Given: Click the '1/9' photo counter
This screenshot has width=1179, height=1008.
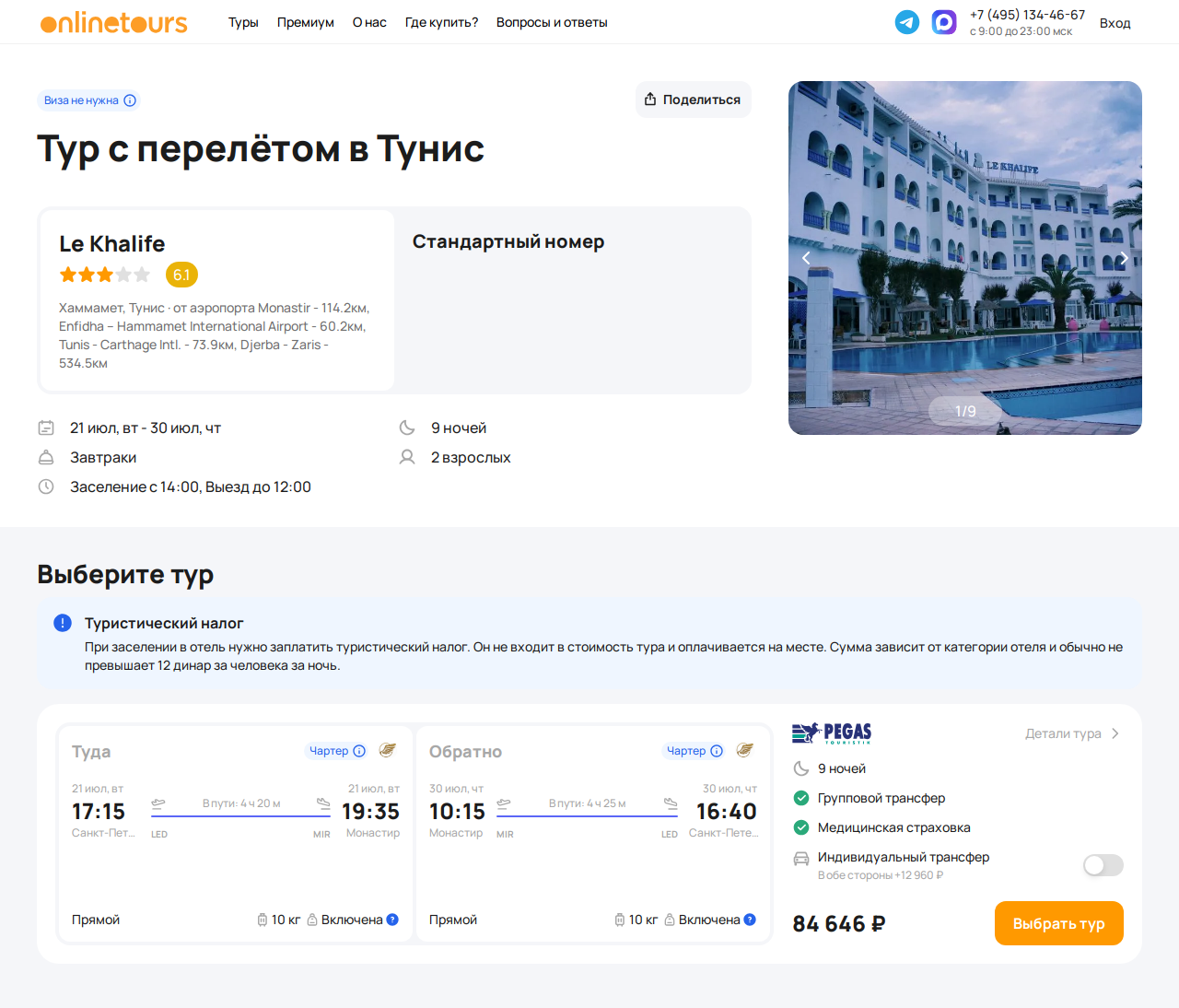Looking at the screenshot, I should pos(965,411).
